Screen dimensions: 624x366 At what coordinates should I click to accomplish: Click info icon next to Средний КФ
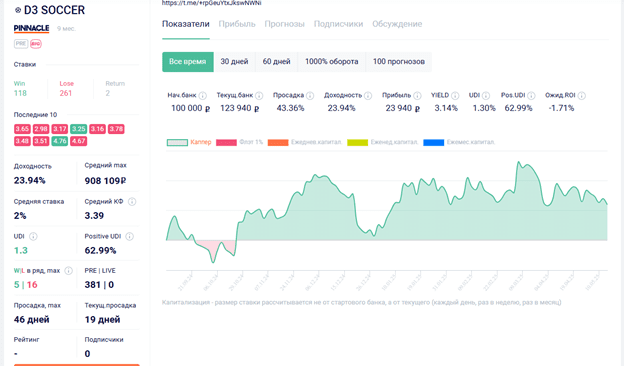click(132, 202)
